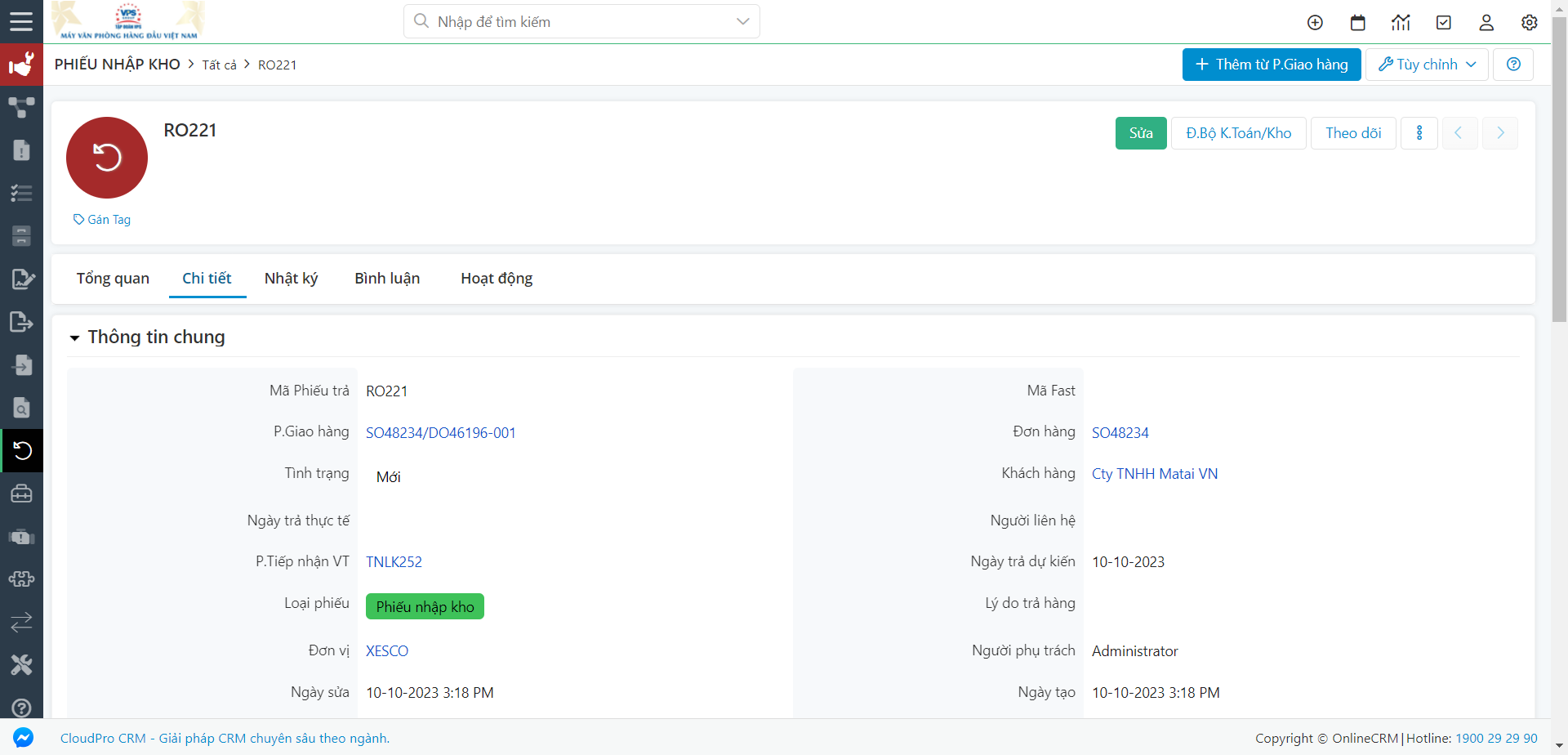
Task: Open the sidebar help question icon
Action: (x=21, y=708)
